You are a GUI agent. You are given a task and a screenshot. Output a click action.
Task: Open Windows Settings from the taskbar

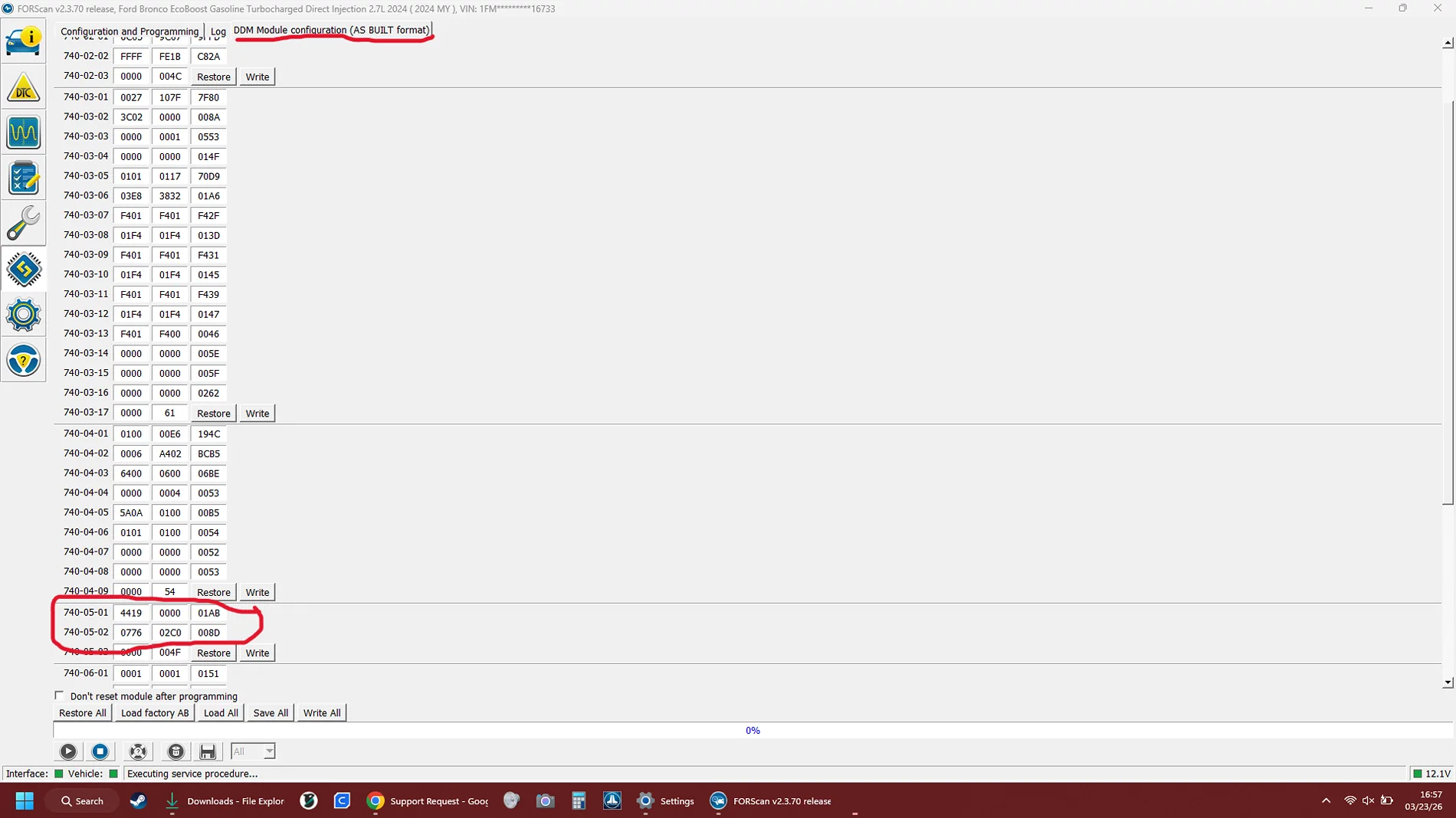[x=665, y=801]
